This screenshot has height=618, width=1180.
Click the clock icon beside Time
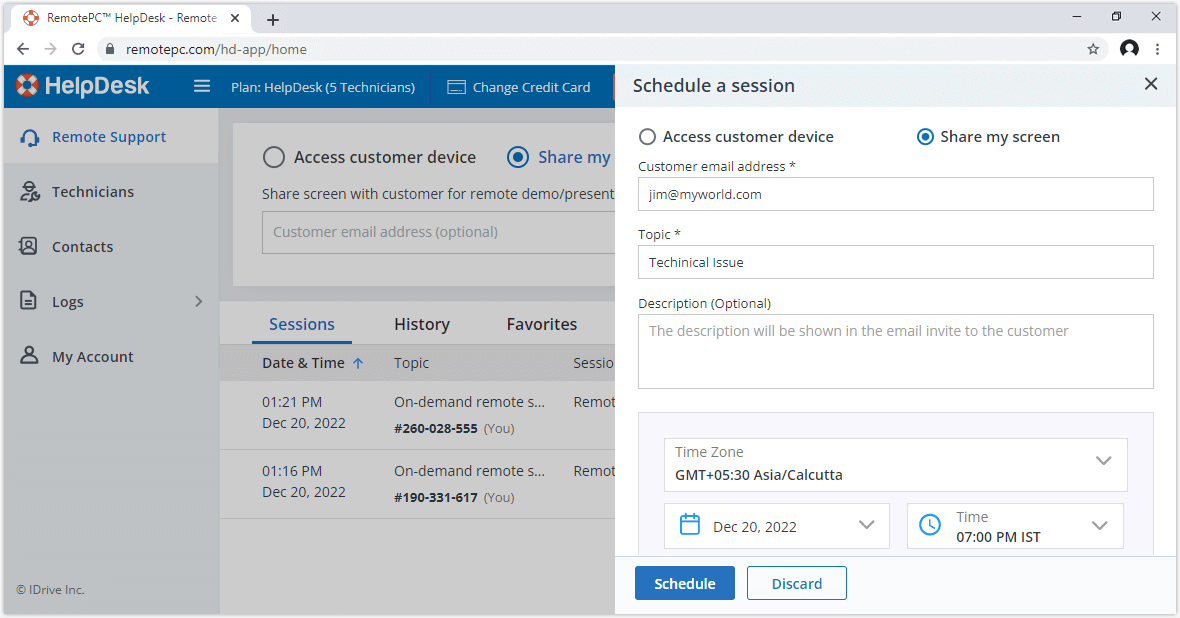[930, 525]
